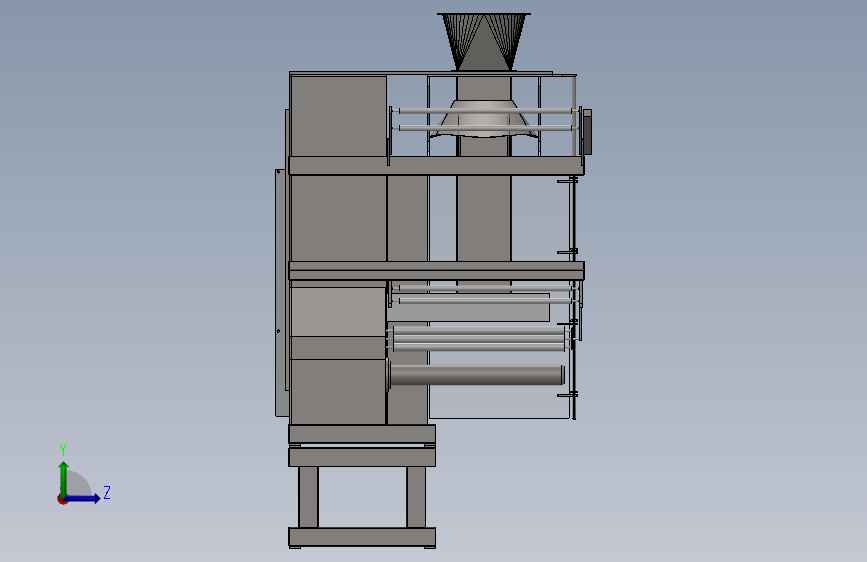Screen dimensions: 867x562
Task: Select the feed hopper funnel atop the machine
Action: click(484, 42)
